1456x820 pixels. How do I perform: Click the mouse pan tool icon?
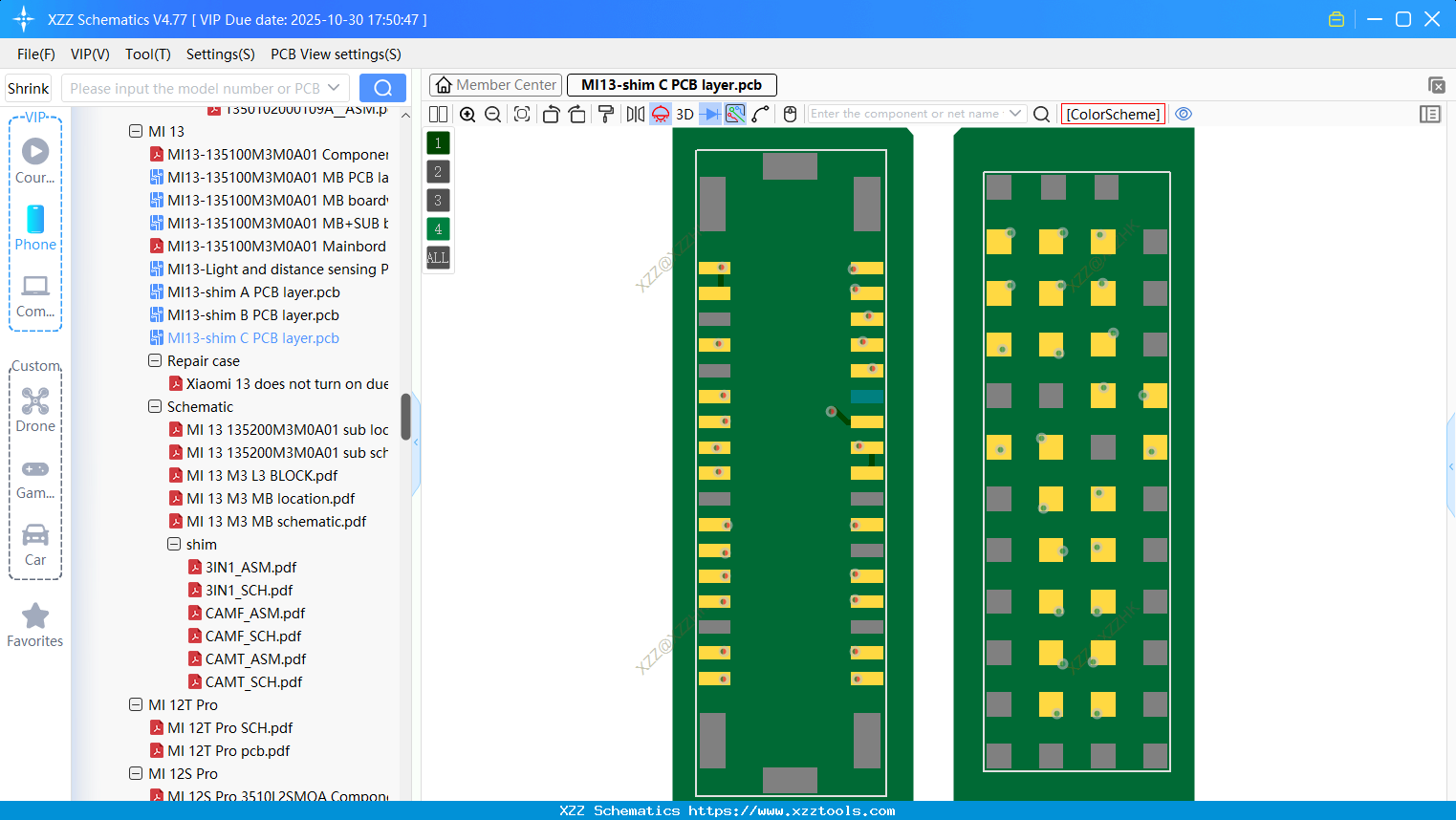coord(790,114)
